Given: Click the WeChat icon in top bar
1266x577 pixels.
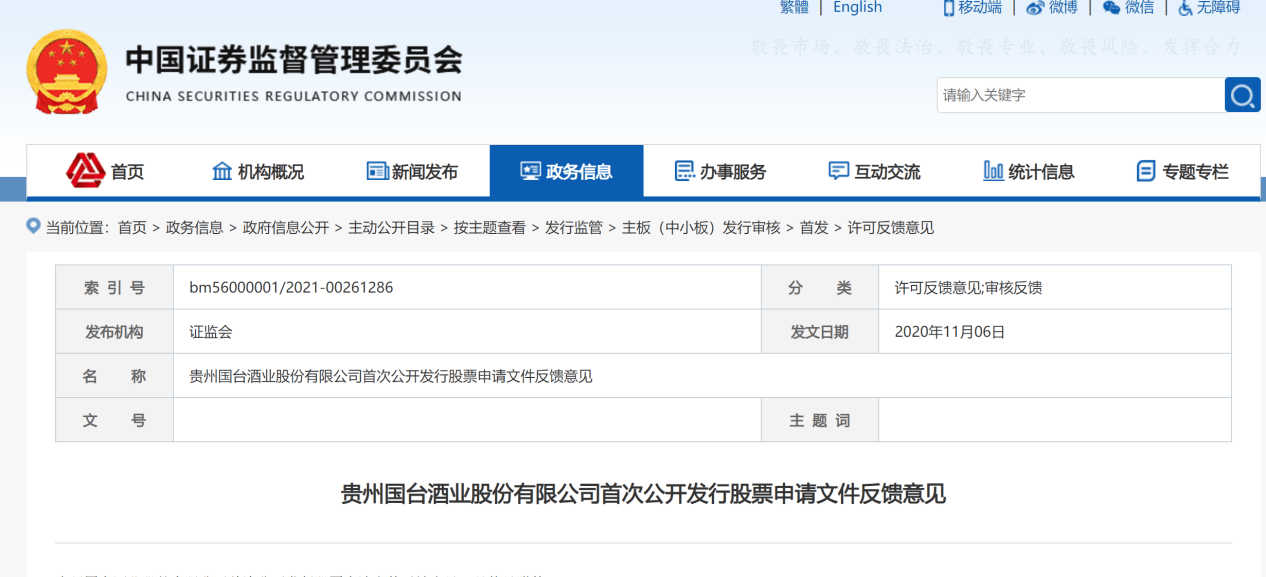Looking at the screenshot, I should pyautogui.click(x=1111, y=8).
